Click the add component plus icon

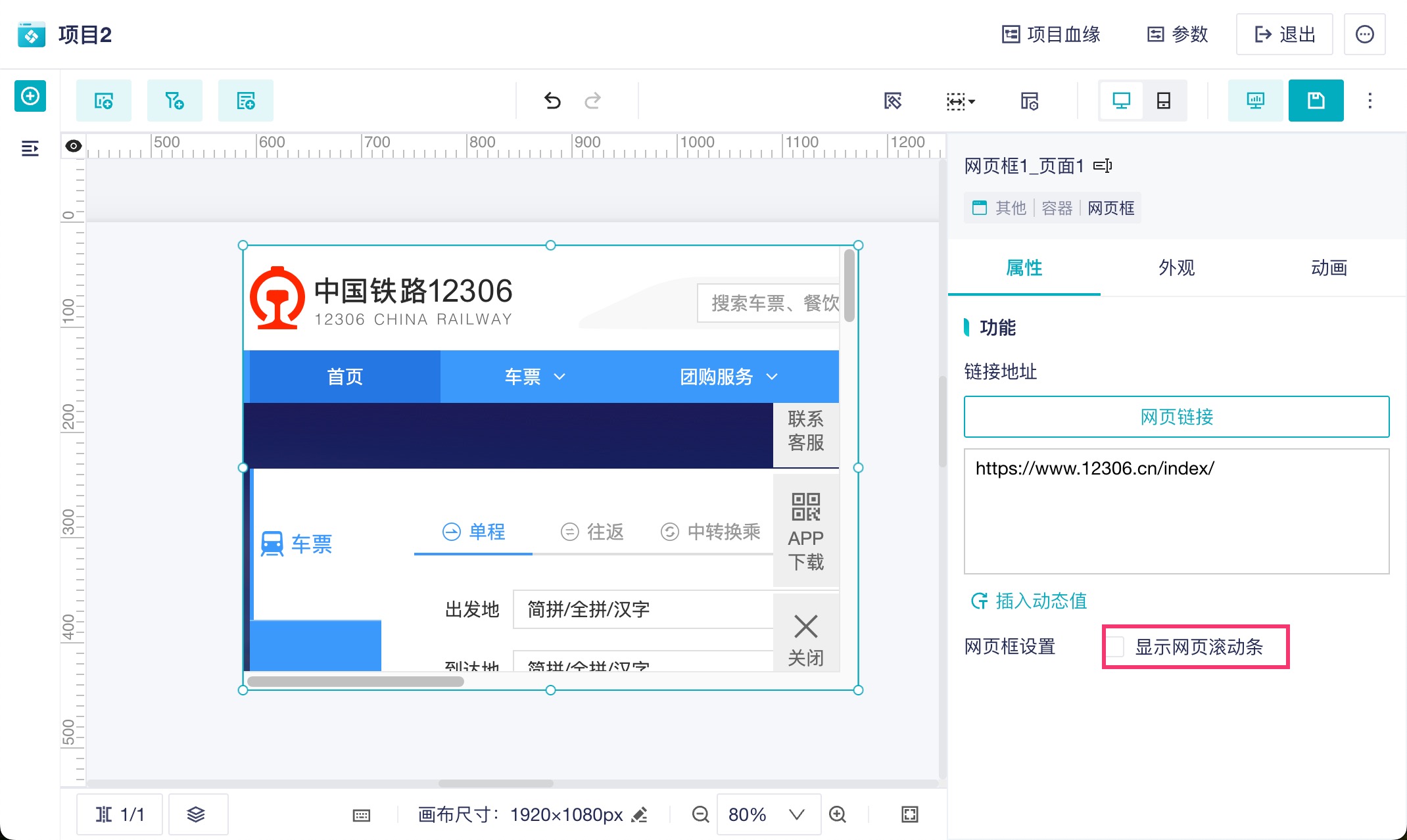(x=30, y=97)
